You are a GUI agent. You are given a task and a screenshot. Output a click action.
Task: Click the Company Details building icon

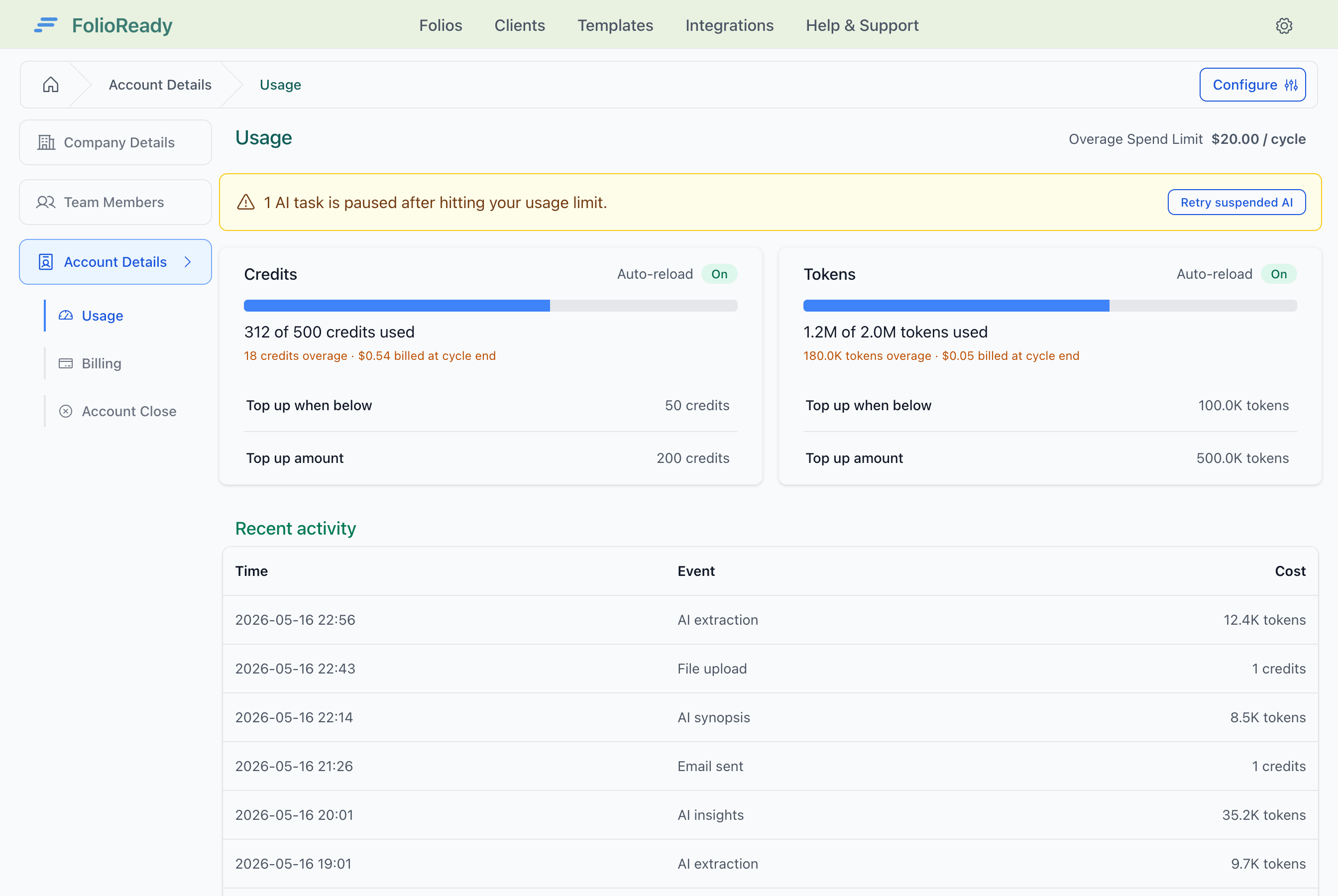(x=46, y=142)
